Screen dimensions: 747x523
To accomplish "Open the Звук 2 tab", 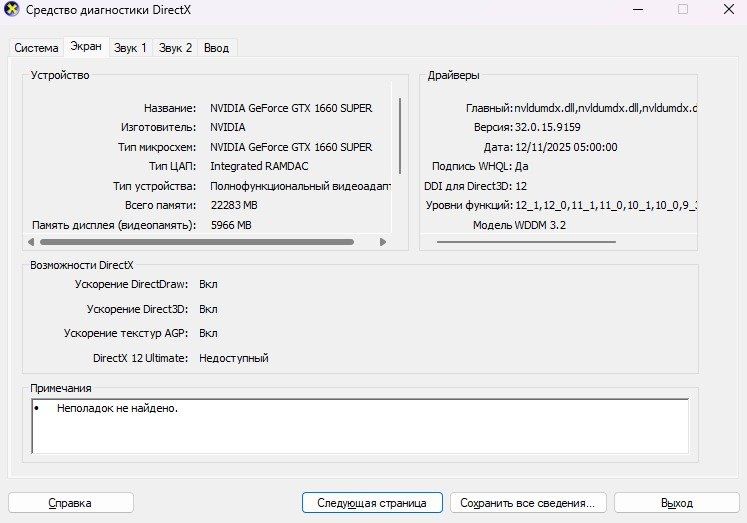I will pyautogui.click(x=175, y=48).
